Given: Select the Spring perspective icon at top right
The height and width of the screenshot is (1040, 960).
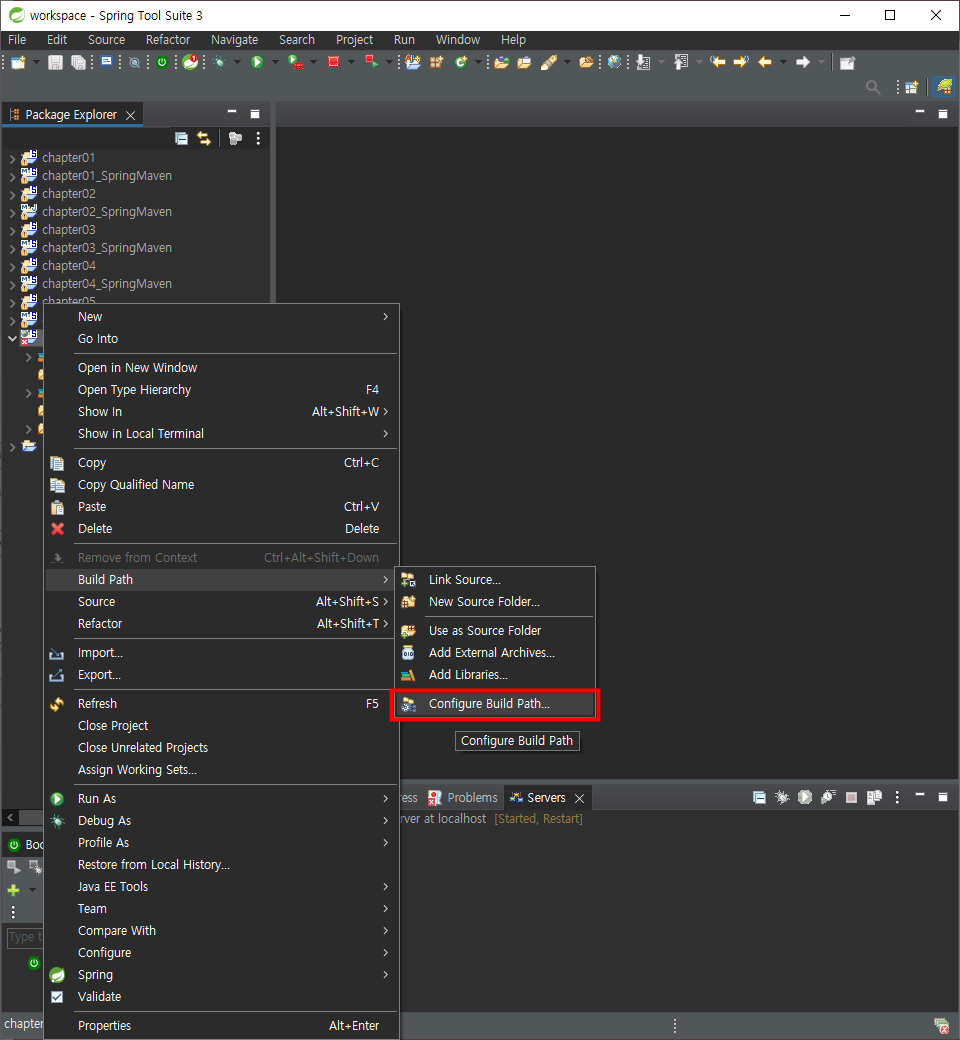Looking at the screenshot, I should [944, 86].
